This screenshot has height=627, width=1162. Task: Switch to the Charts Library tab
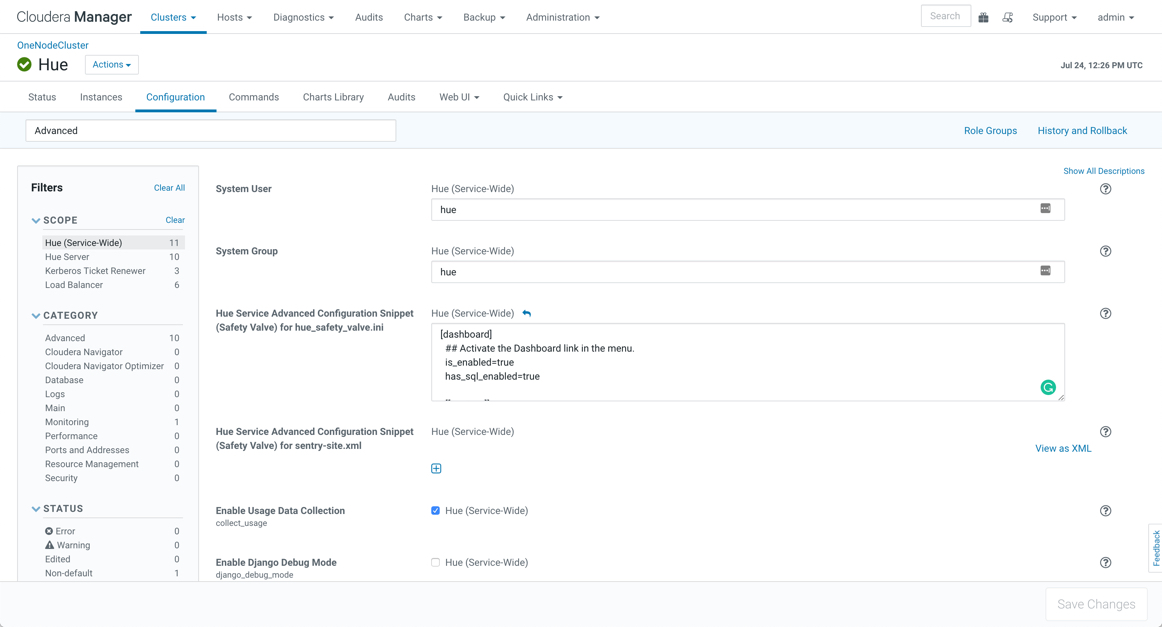pyautogui.click(x=333, y=97)
